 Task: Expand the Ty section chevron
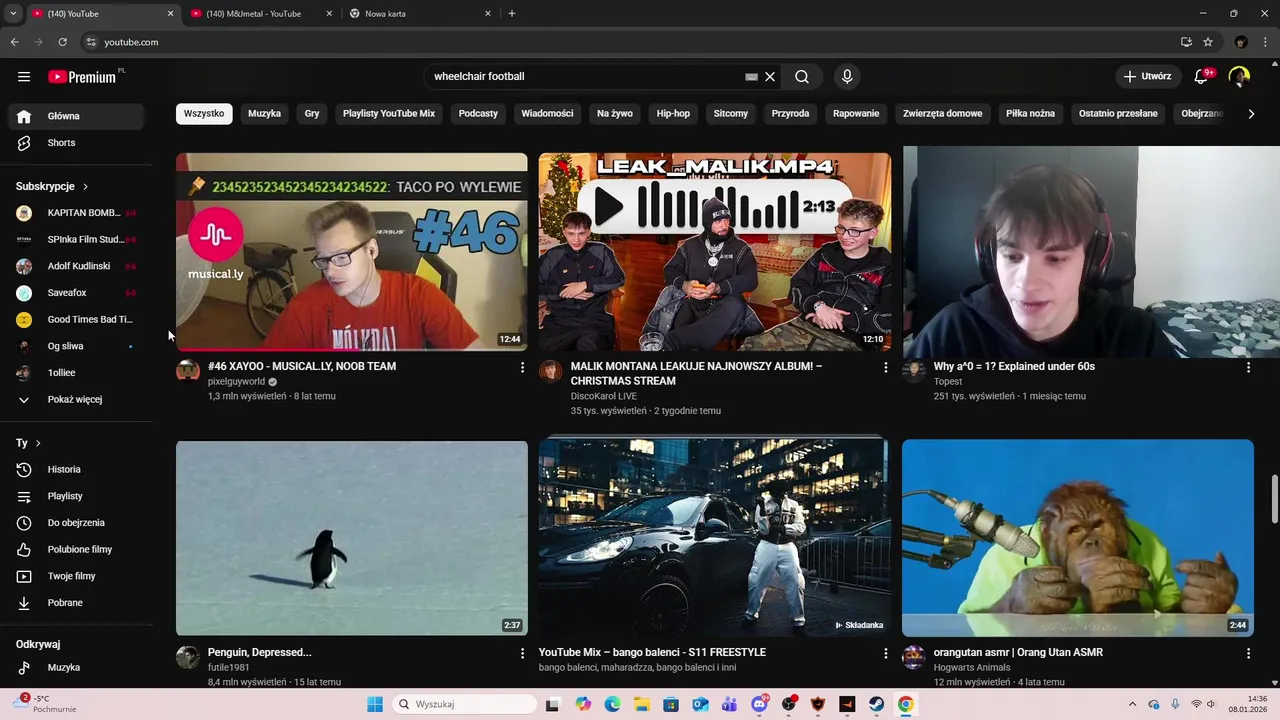click(38, 443)
